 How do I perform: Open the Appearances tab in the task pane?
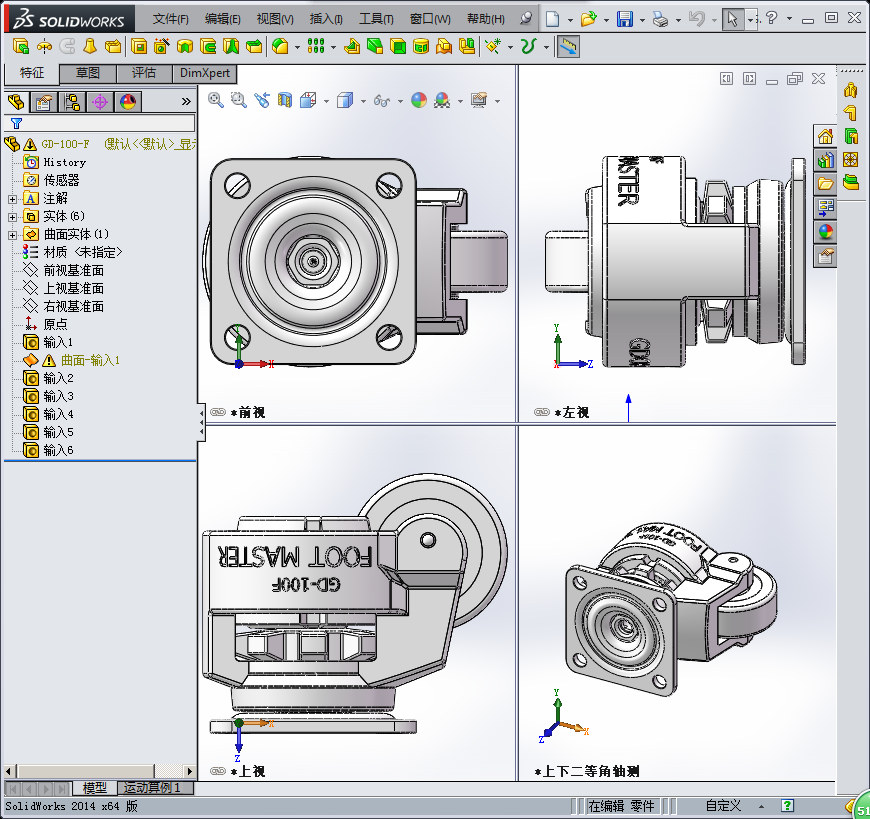tap(826, 231)
